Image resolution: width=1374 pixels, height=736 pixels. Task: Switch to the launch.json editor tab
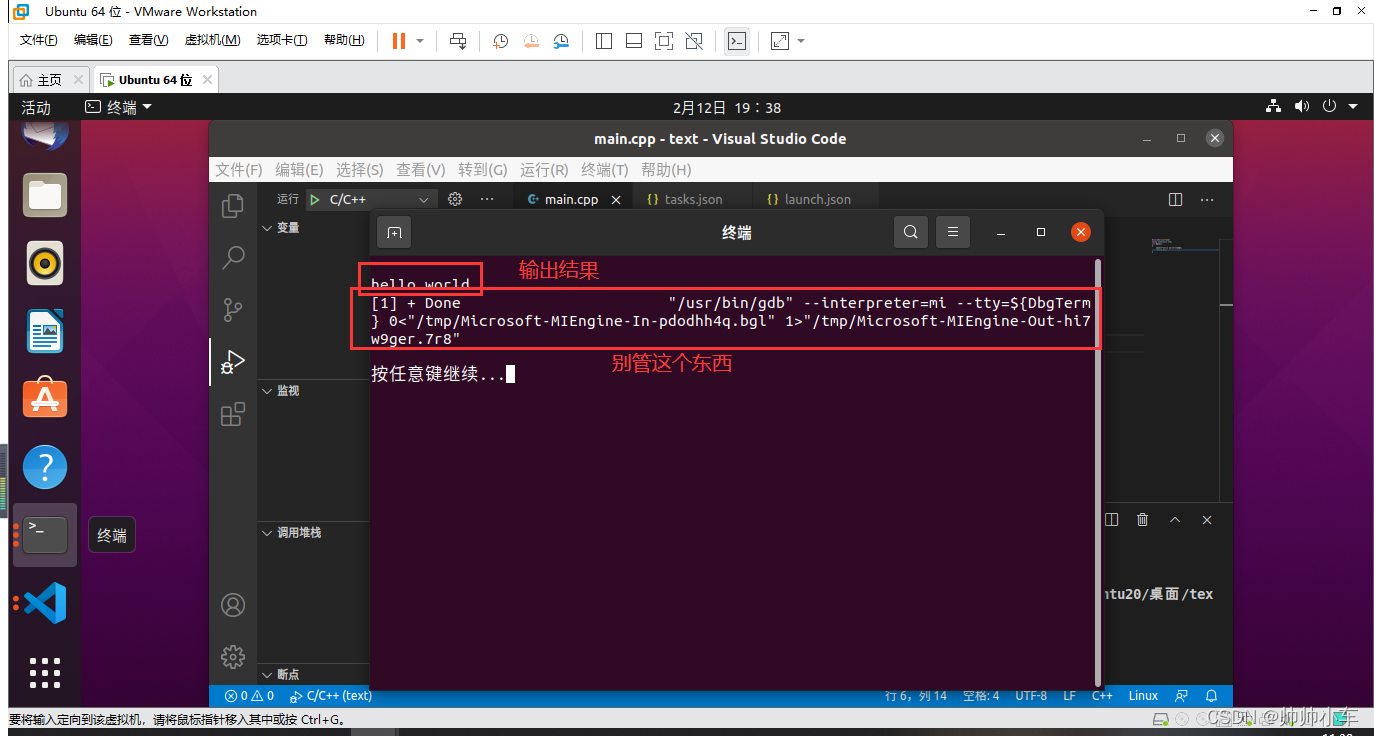click(x=808, y=199)
